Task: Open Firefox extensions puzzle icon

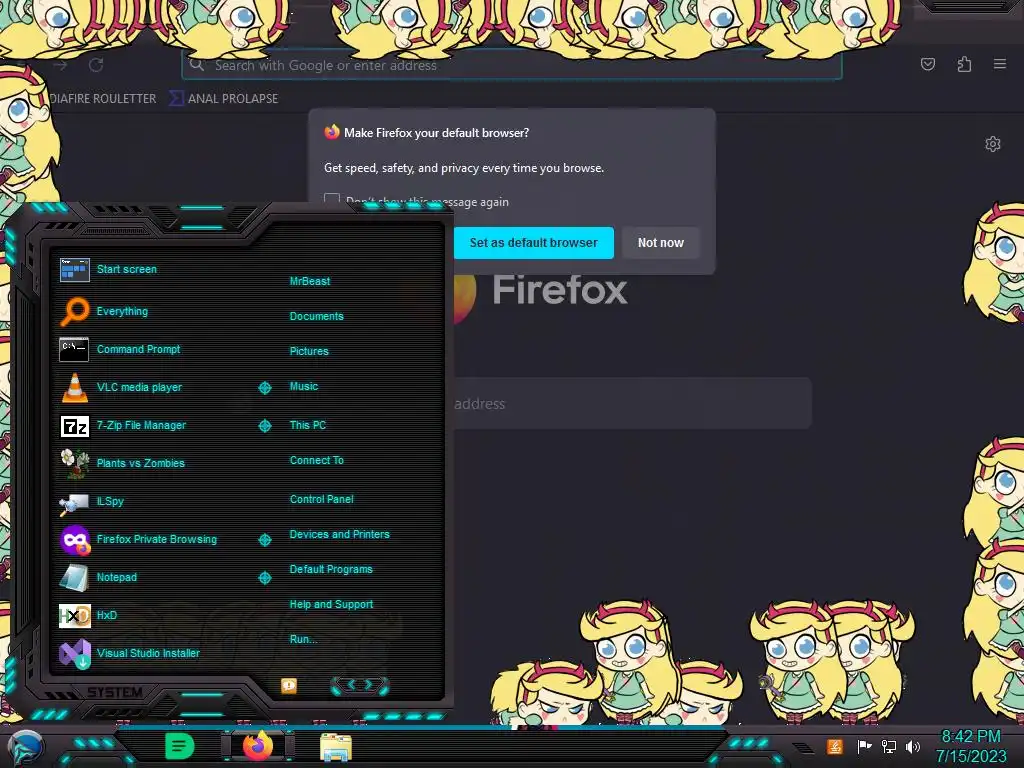Action: pos(965,64)
